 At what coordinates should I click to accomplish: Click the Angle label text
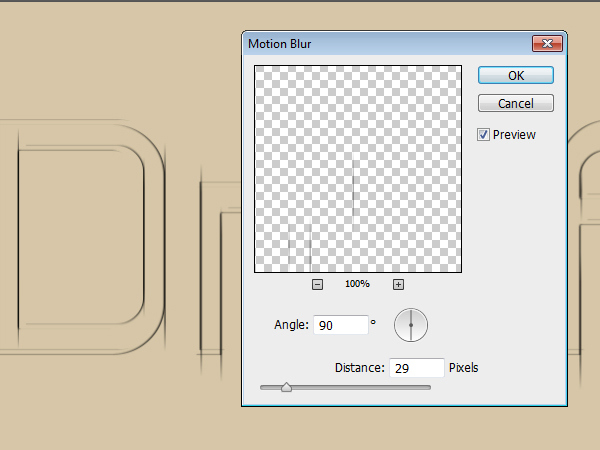(290, 325)
